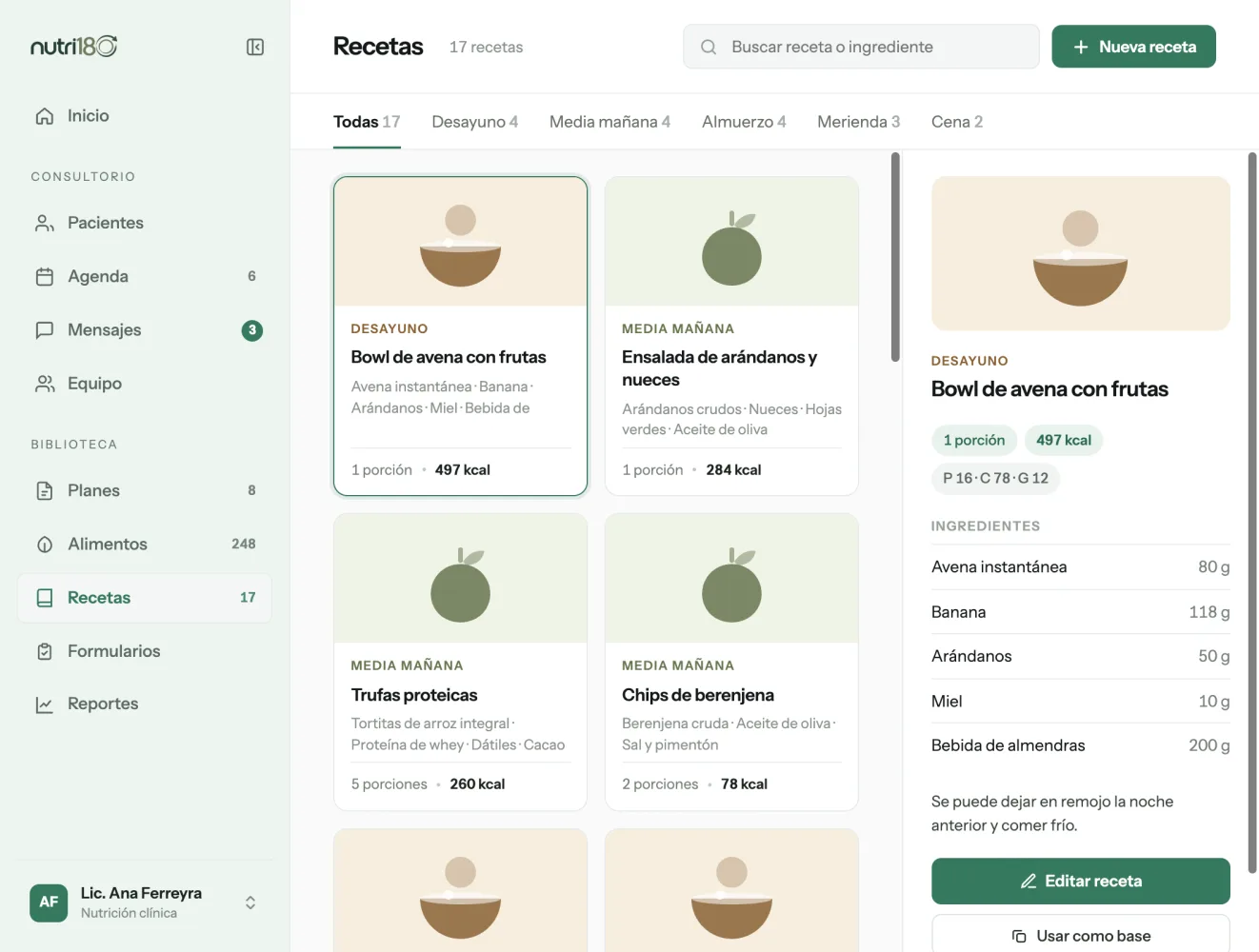1259x952 pixels.
Task: Click the Pacientes person icon
Action: [x=45, y=223]
